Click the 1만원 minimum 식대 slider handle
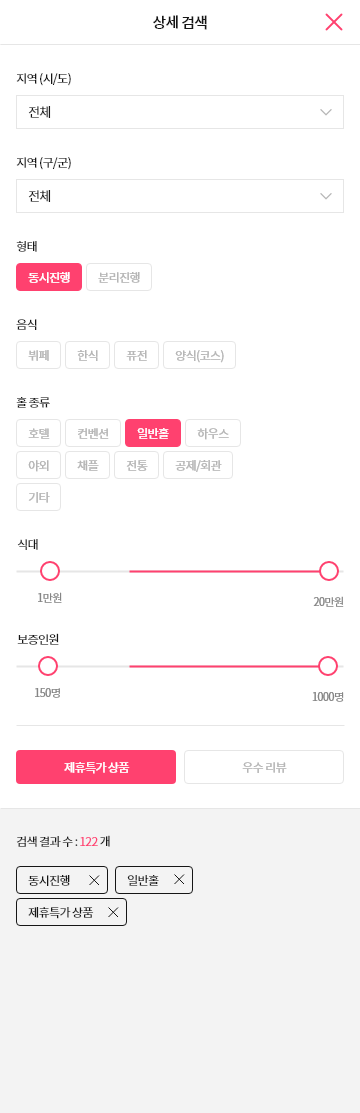 [x=50, y=571]
